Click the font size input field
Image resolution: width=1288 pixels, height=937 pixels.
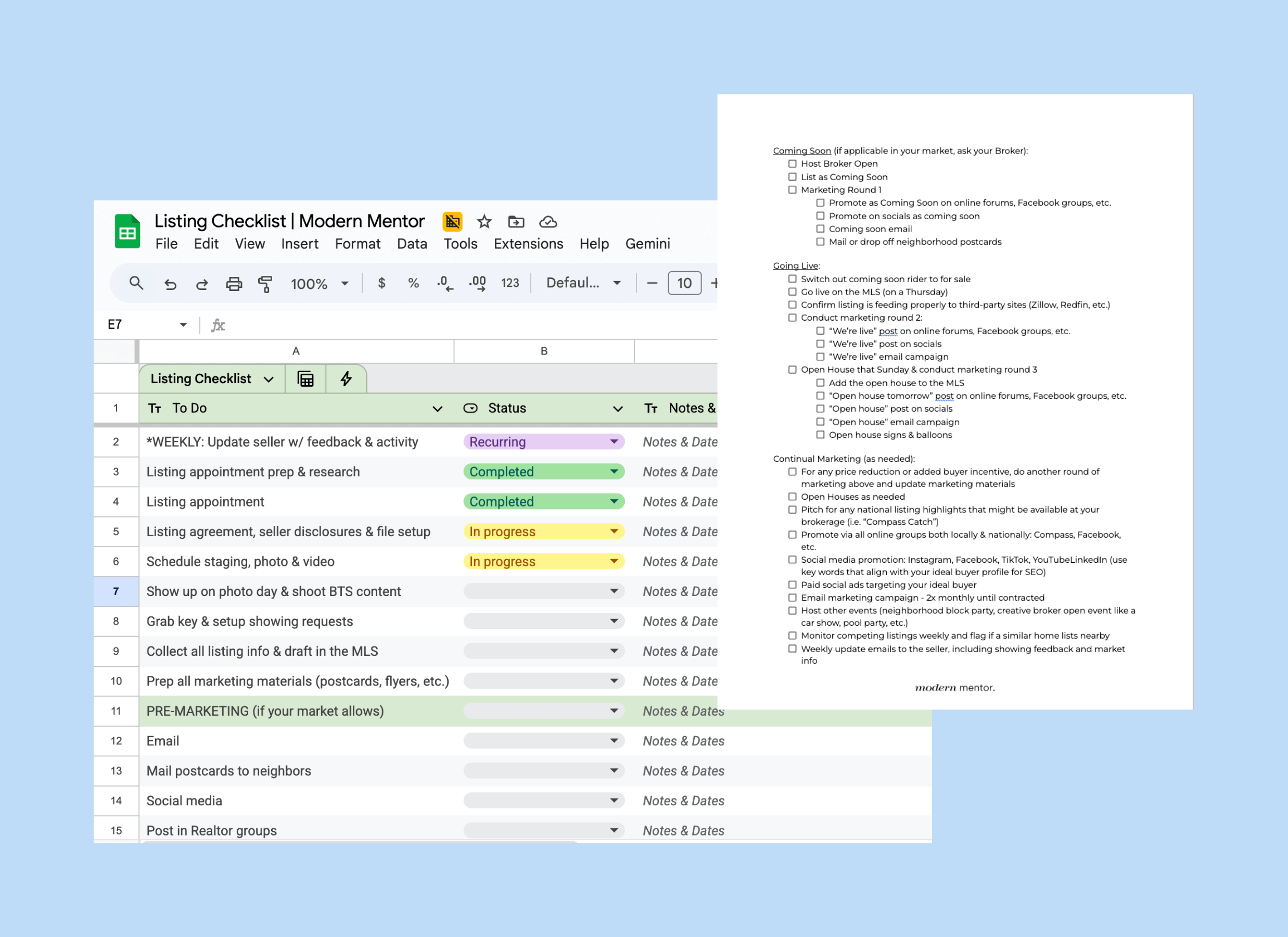point(684,283)
